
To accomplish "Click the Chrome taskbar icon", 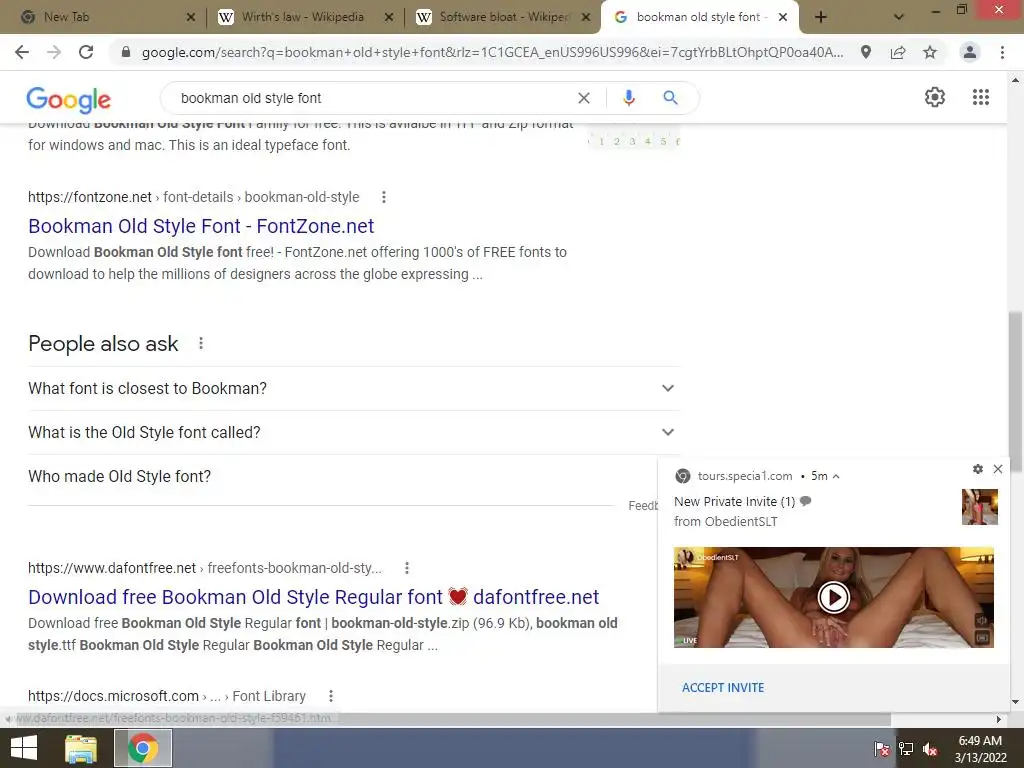I will [143, 748].
